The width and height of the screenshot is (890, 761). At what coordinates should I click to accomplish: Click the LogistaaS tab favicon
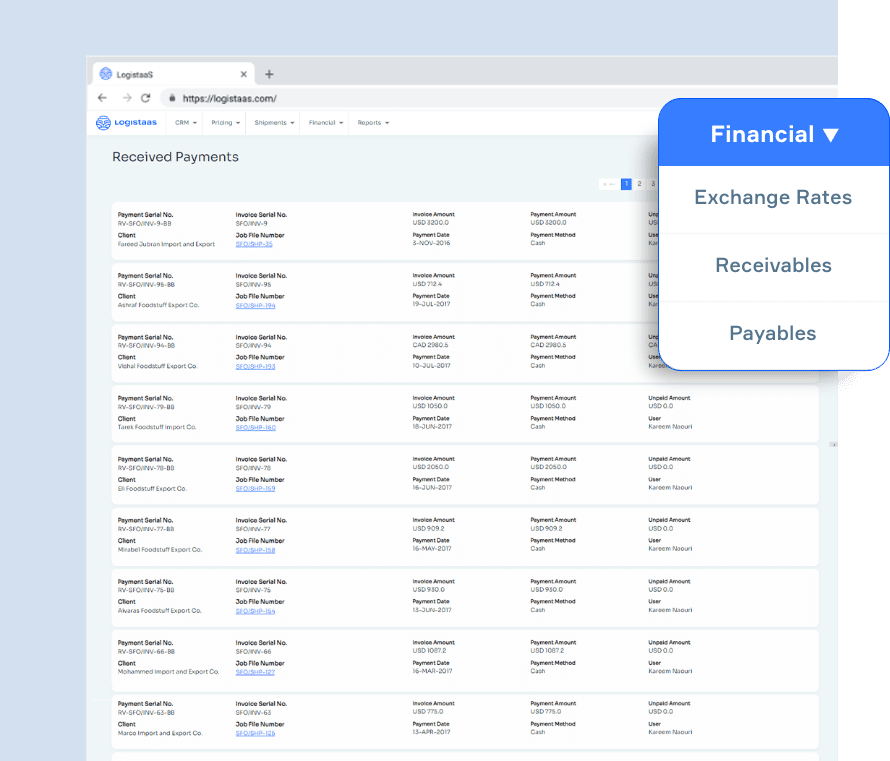pyautogui.click(x=106, y=74)
